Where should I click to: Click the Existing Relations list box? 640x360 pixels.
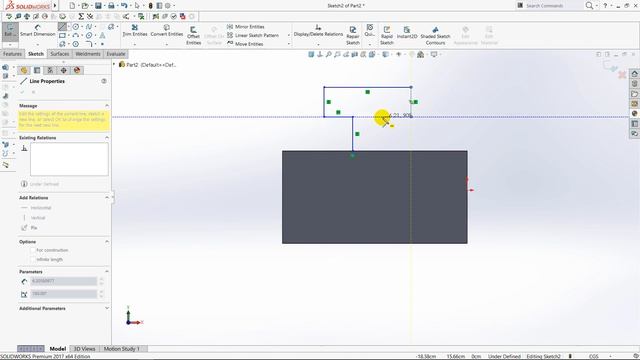click(69, 160)
